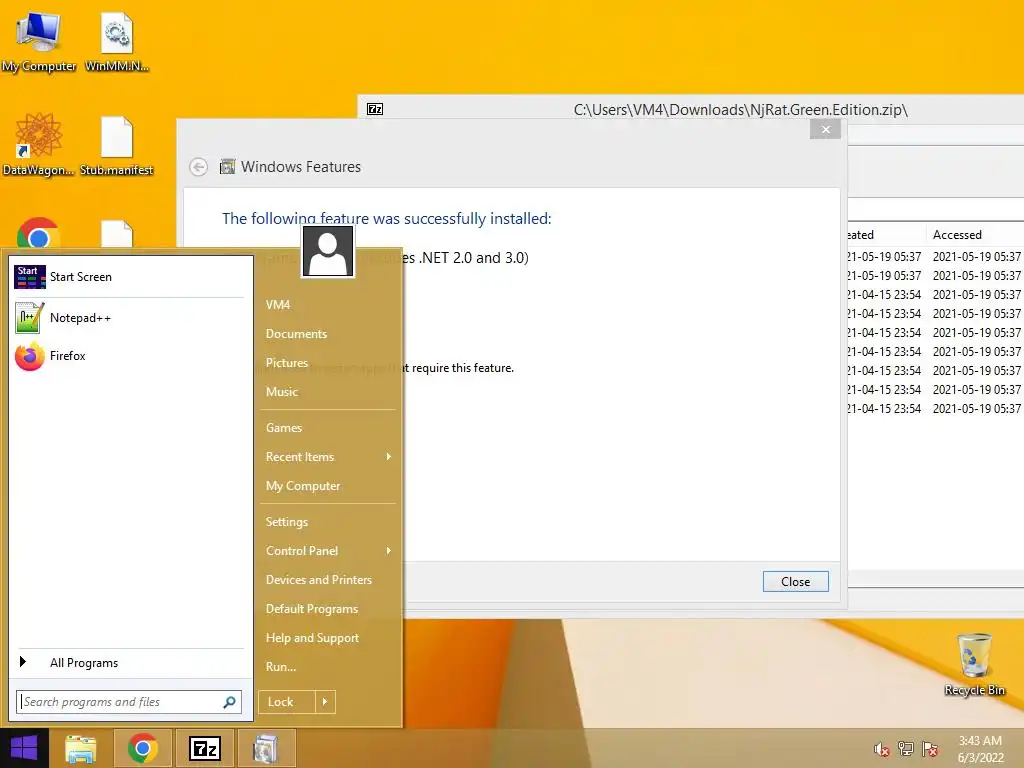Click the Lock button
Viewport: 1024px width, 768px height.
click(x=287, y=702)
